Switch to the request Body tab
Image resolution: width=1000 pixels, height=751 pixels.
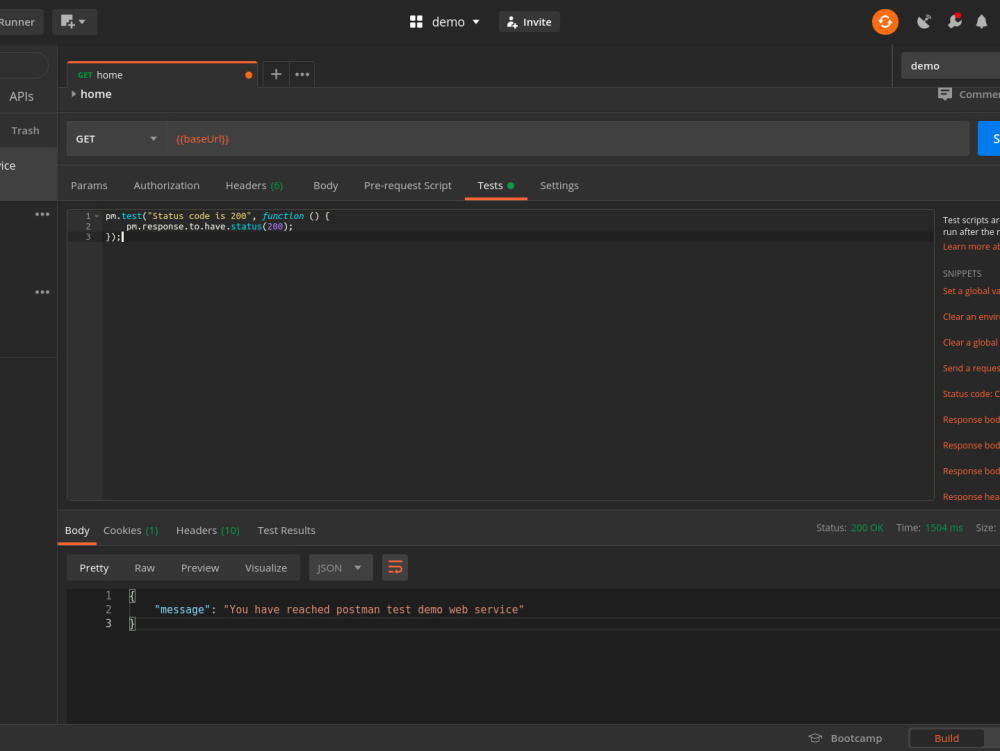[x=325, y=186]
